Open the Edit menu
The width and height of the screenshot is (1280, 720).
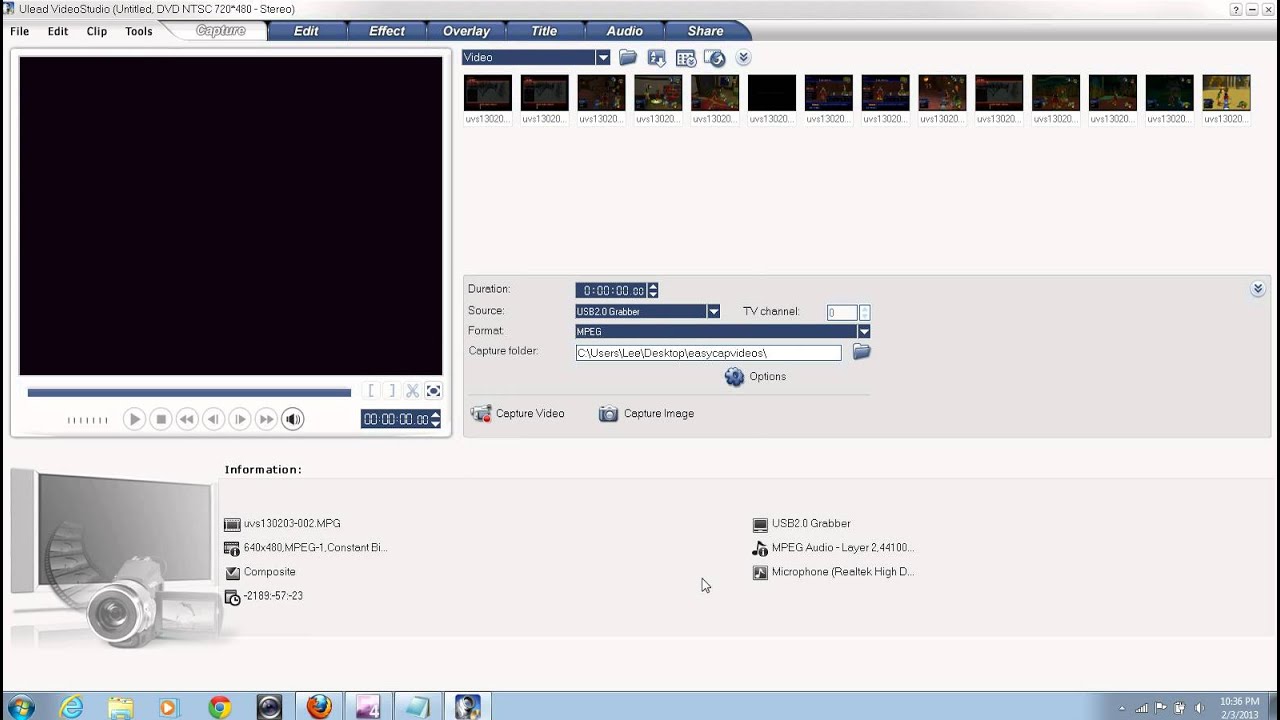click(x=58, y=31)
